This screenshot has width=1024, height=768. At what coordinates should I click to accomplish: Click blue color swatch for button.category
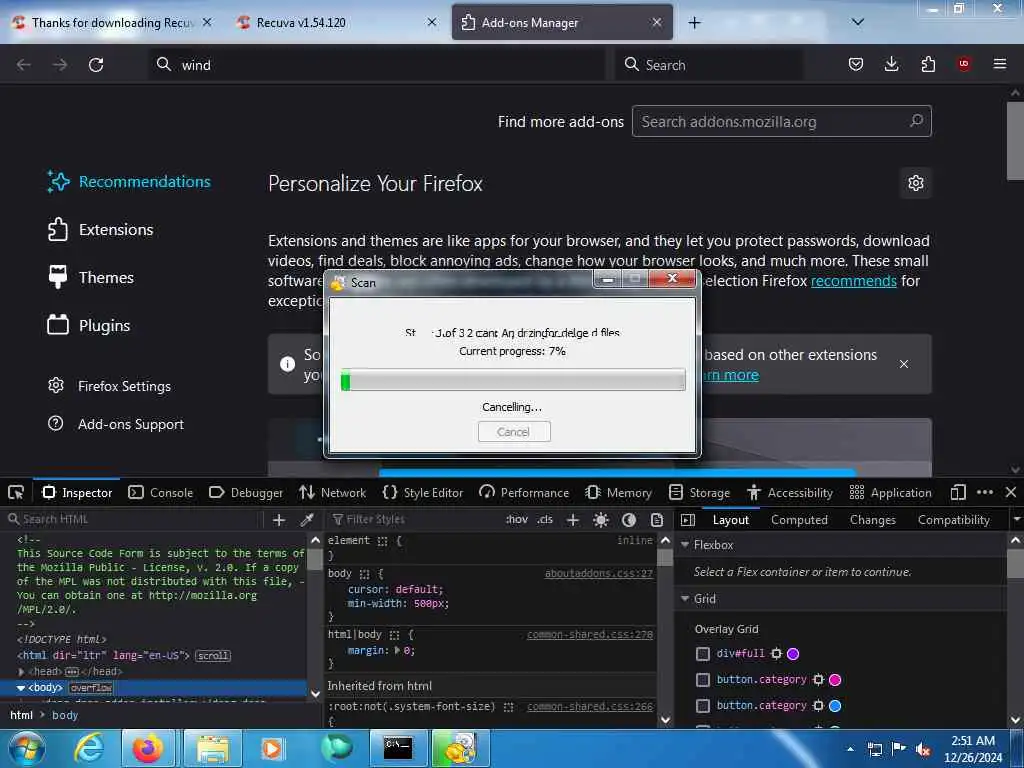point(835,706)
